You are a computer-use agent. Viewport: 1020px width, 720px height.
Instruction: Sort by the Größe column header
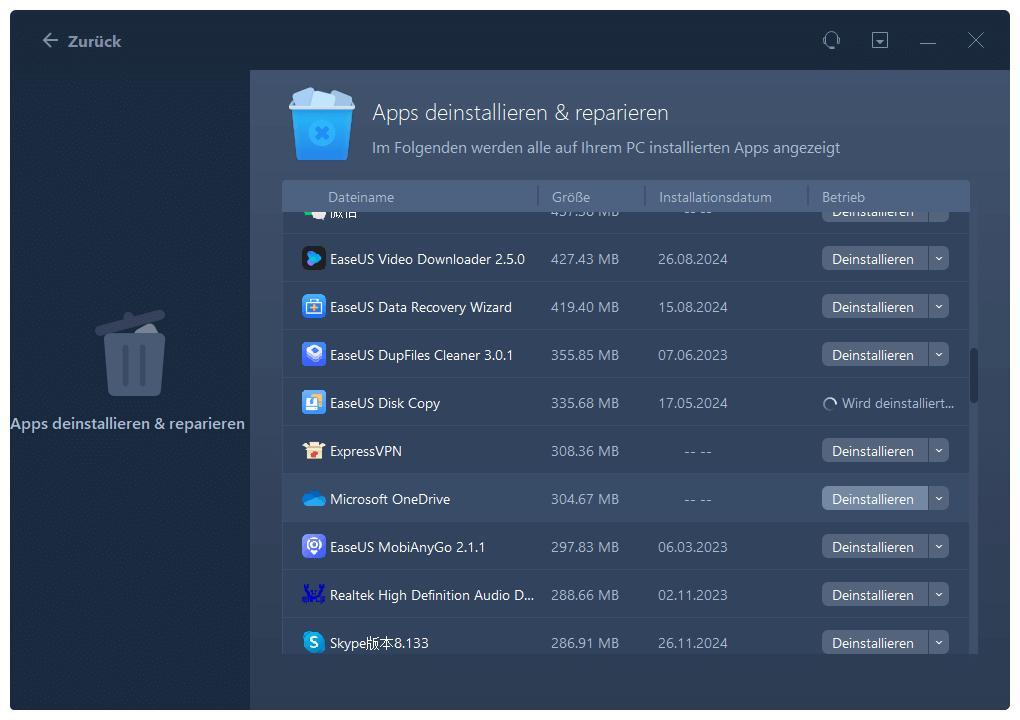[570, 197]
